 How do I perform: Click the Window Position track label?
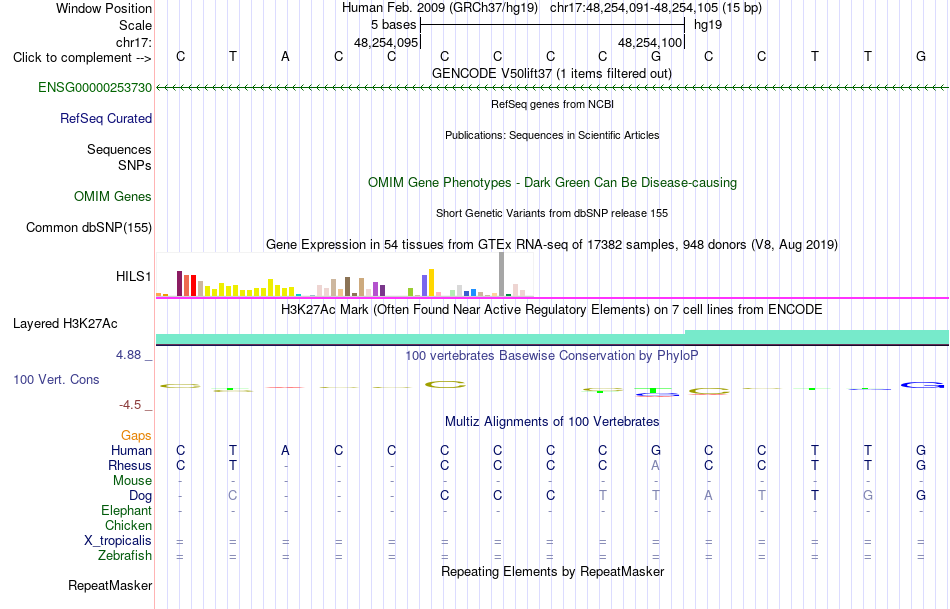click(104, 8)
